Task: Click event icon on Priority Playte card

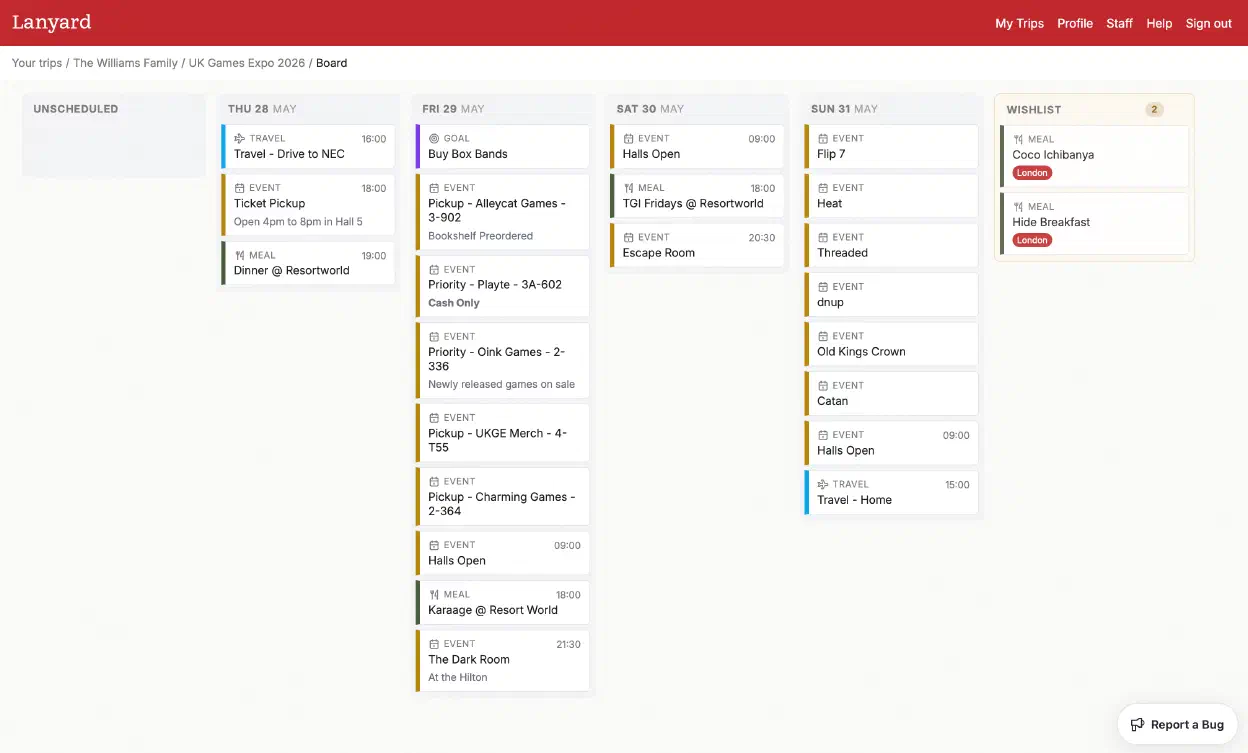Action: [x=433, y=270]
